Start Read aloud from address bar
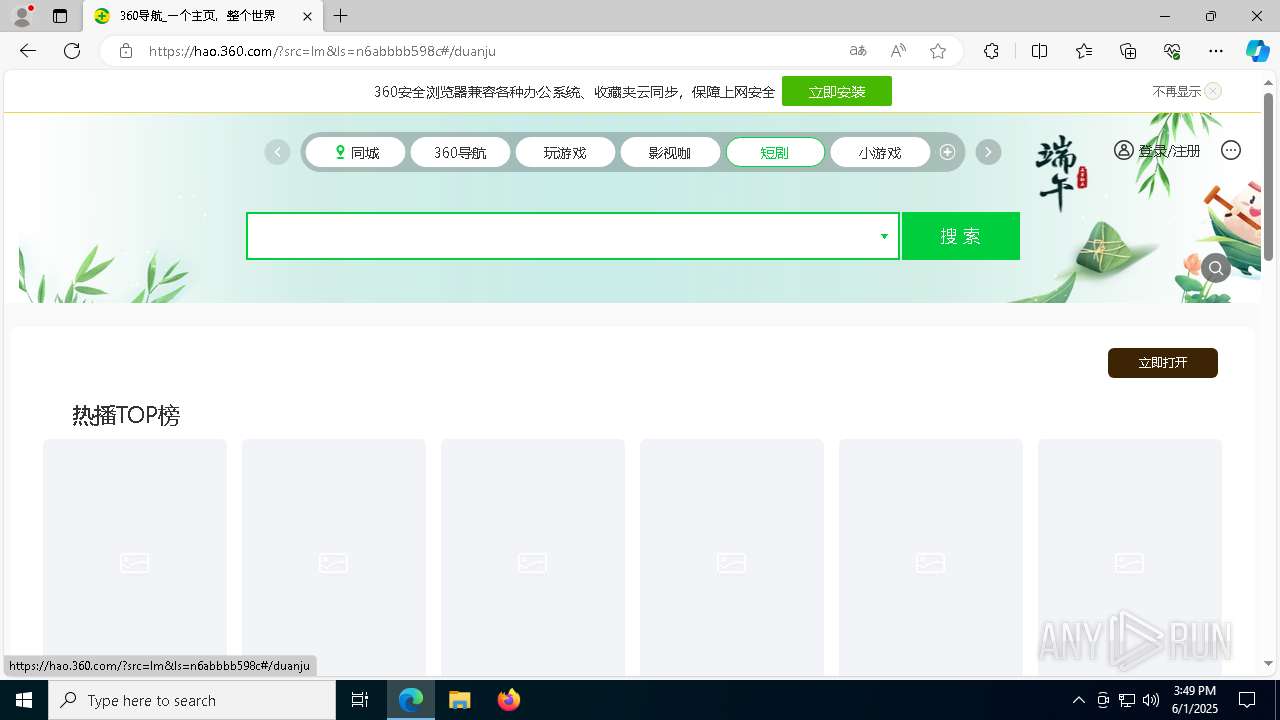Screen dimensions: 1280x720 click(898, 51)
